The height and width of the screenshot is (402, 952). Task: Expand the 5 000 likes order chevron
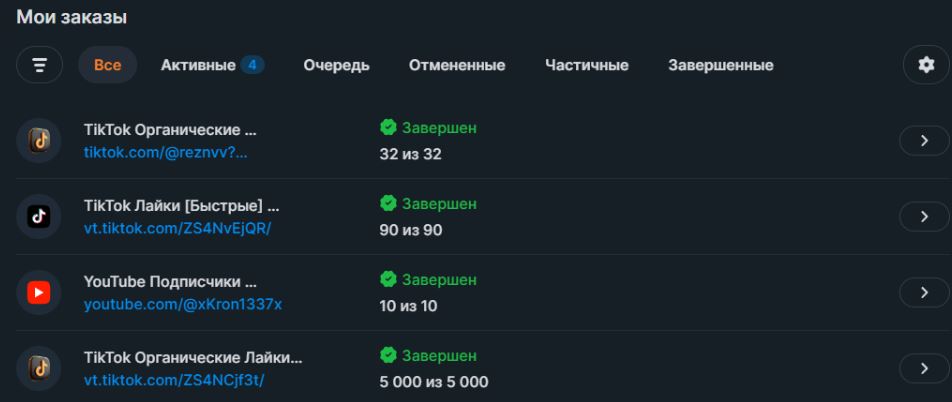[x=924, y=369]
